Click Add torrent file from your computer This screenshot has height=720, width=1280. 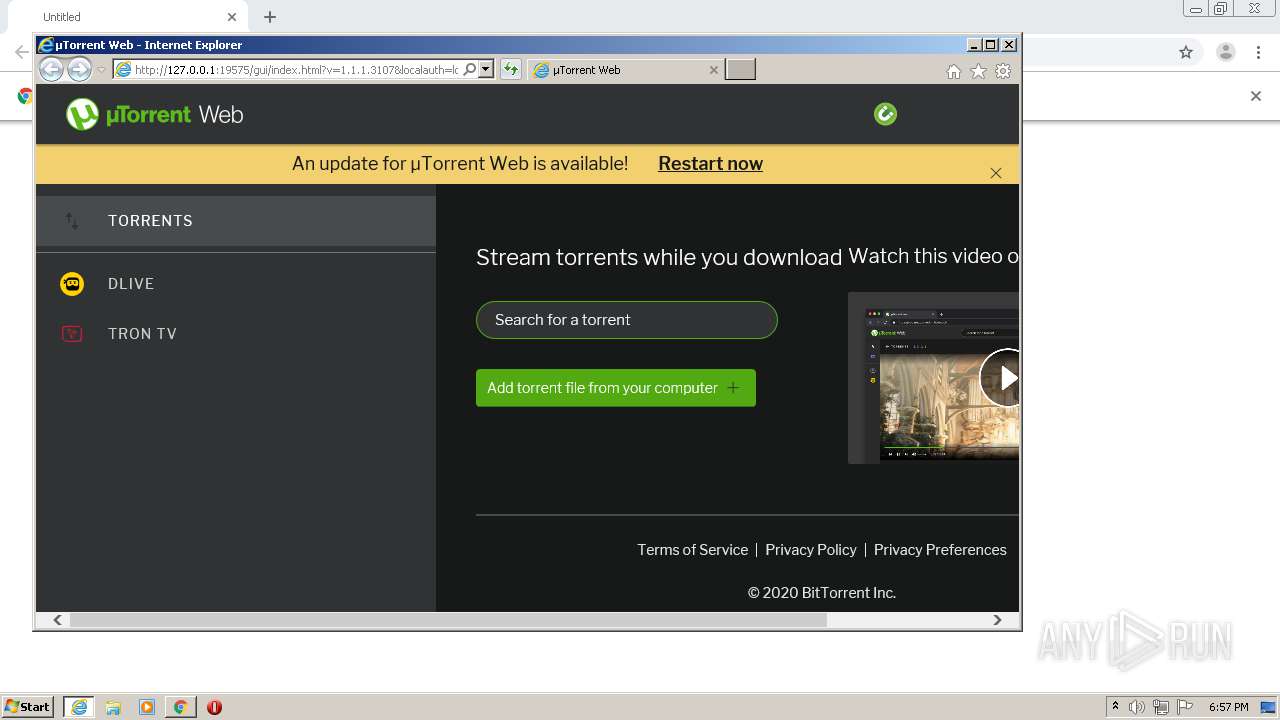click(x=616, y=388)
